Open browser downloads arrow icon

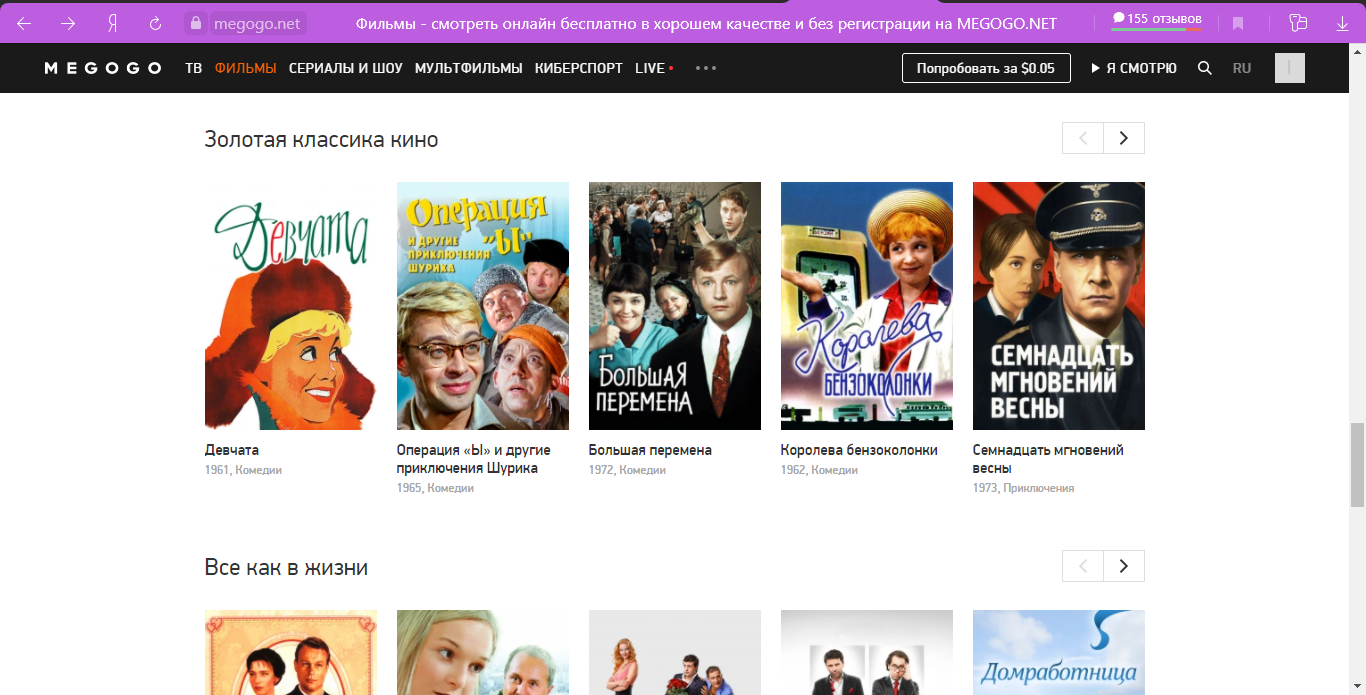pos(1342,23)
